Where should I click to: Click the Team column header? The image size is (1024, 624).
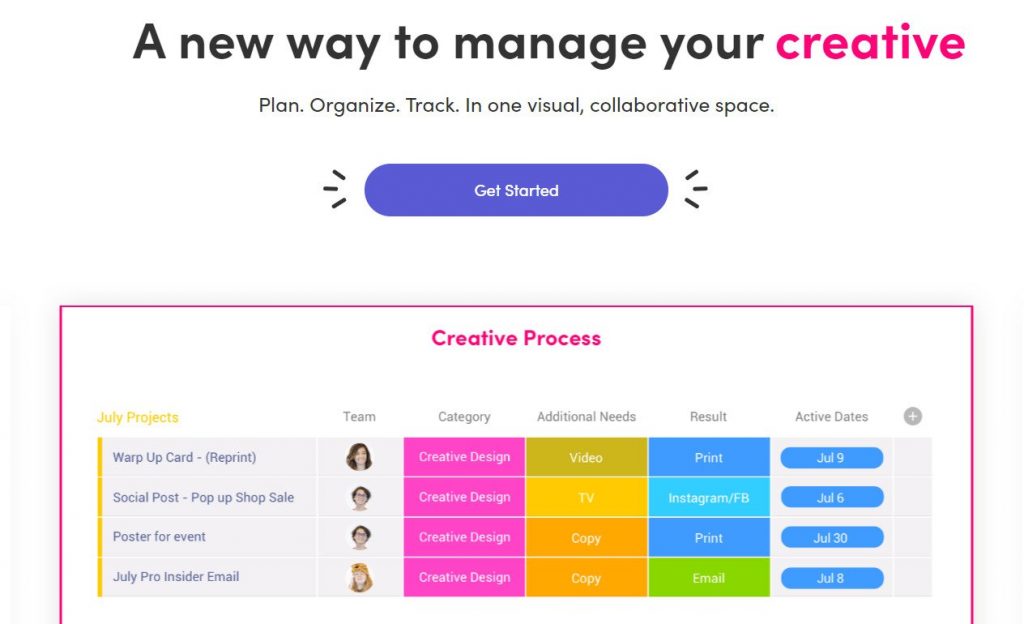click(x=359, y=416)
